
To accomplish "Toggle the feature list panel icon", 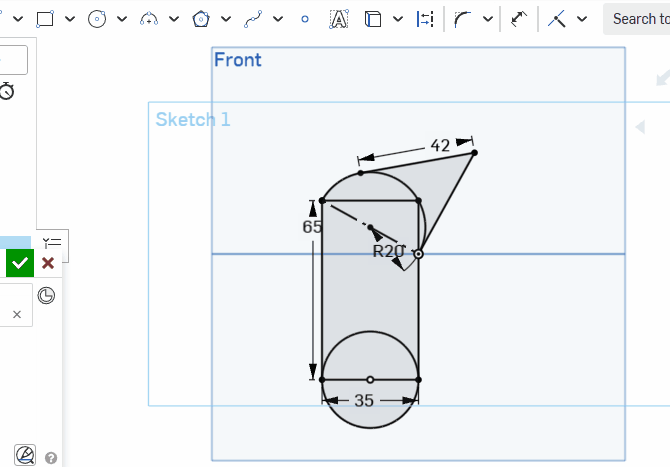I will click(51, 242).
